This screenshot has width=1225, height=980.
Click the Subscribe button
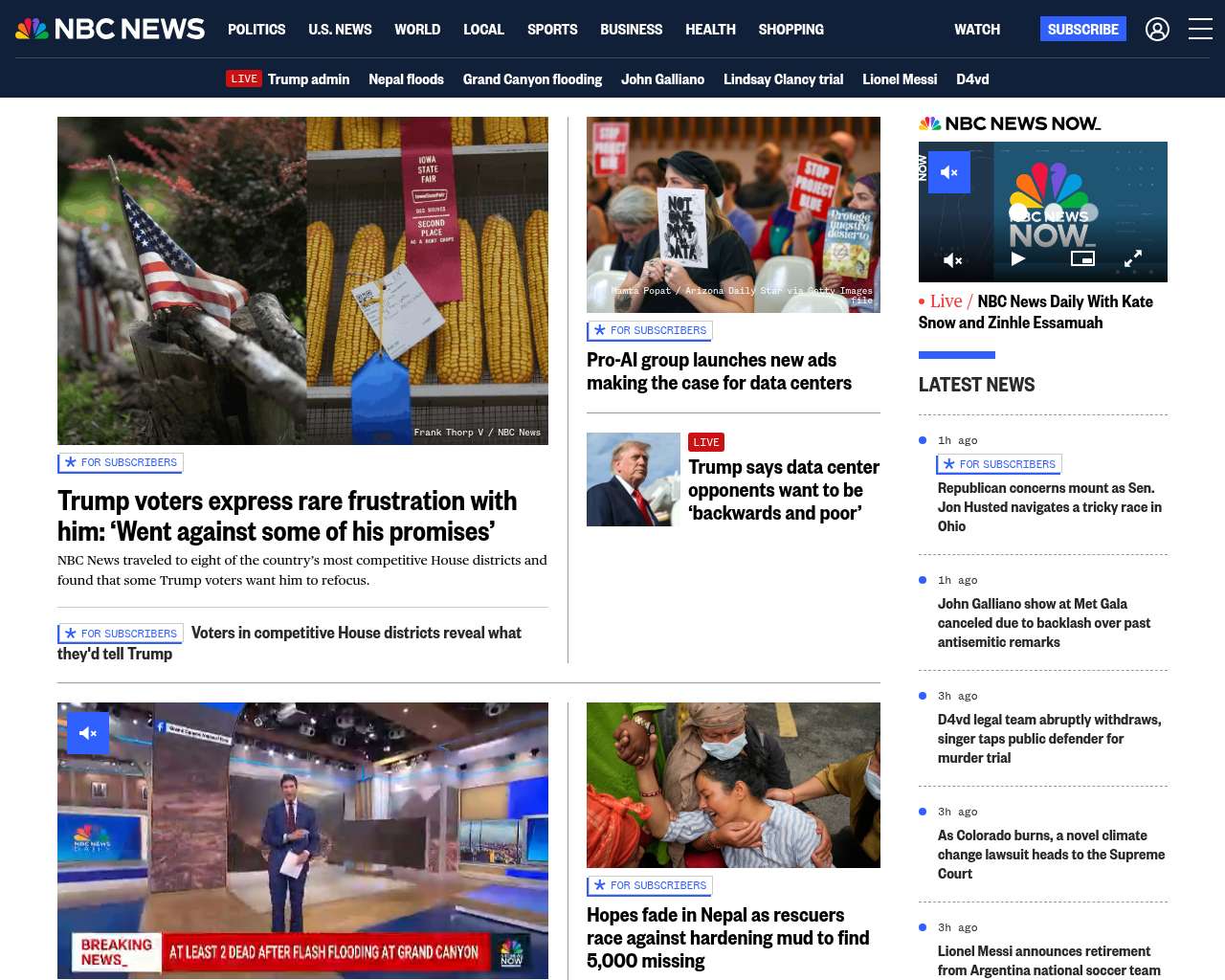click(1082, 29)
